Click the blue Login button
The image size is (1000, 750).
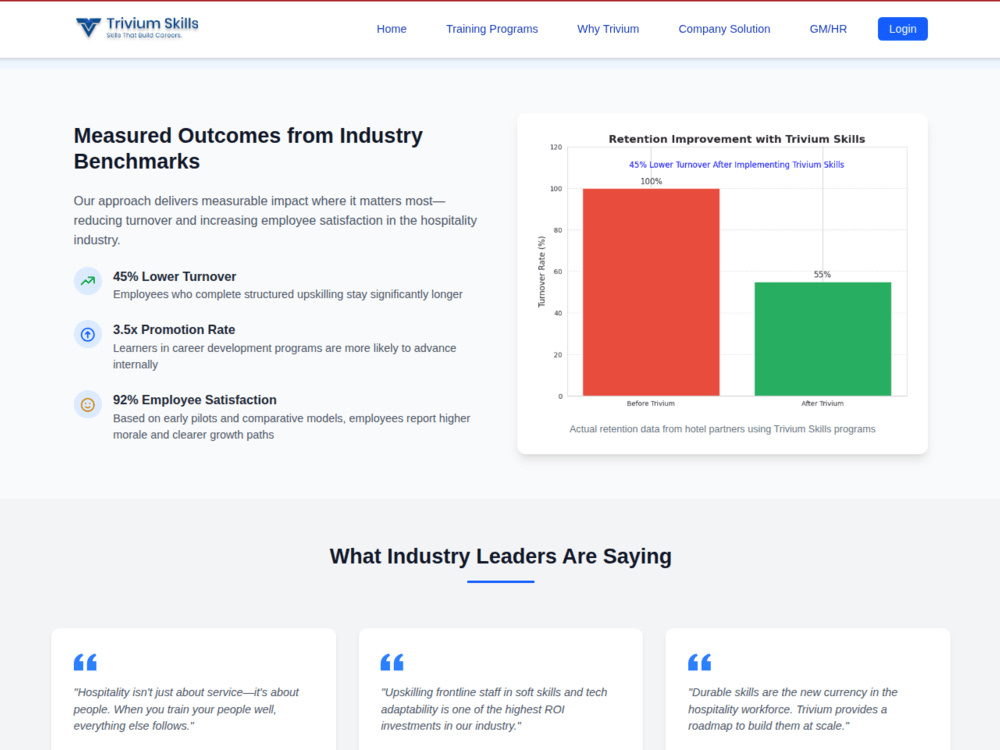[902, 29]
